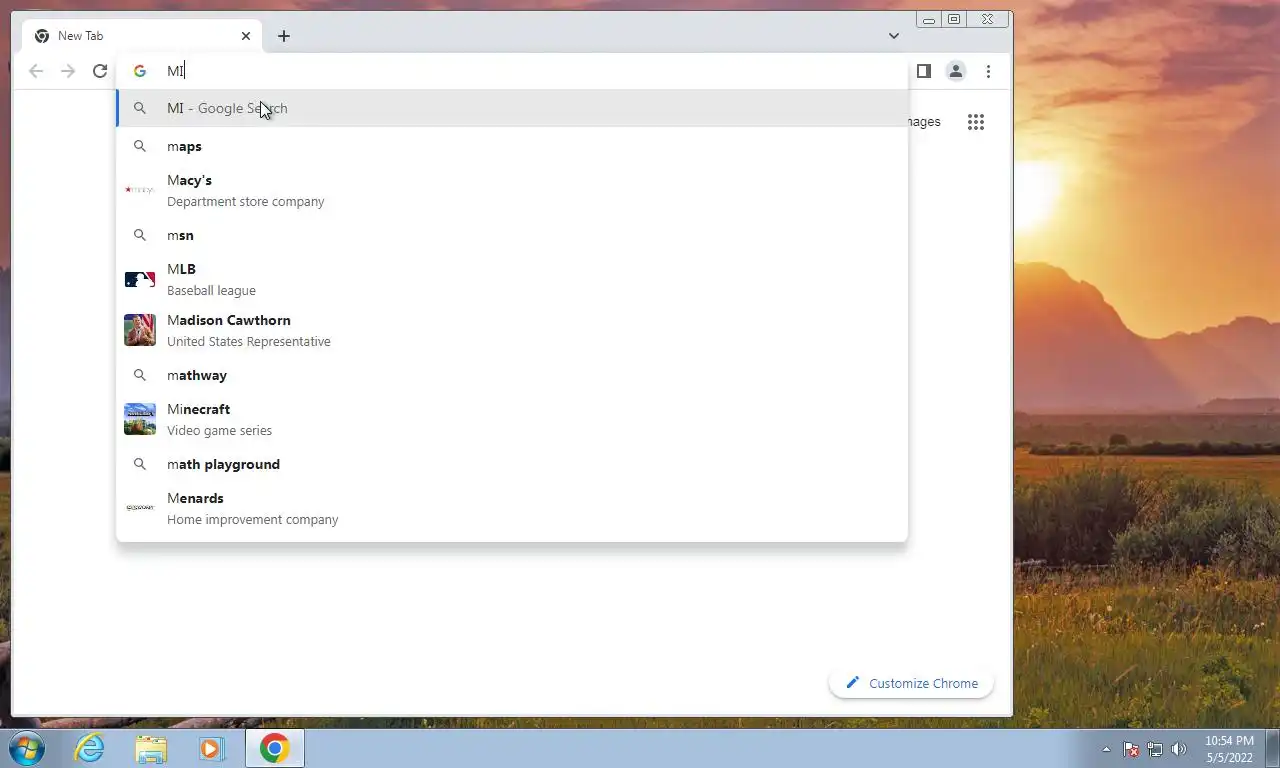This screenshot has width=1280, height=768.
Task: Pick the Madison Cawthorn suggestion
Action: click(512, 330)
